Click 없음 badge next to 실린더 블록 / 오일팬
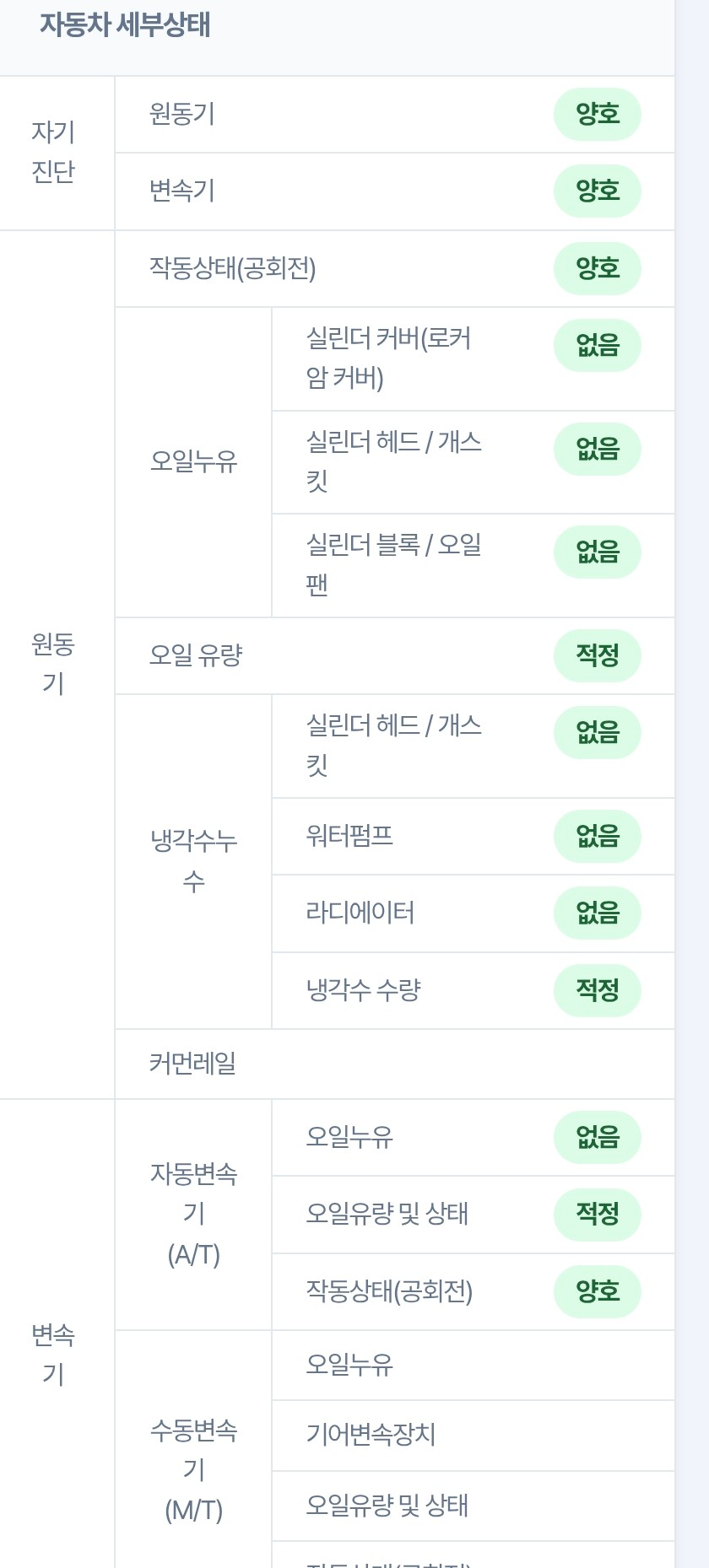Image resolution: width=709 pixels, height=1568 pixels. tap(597, 552)
